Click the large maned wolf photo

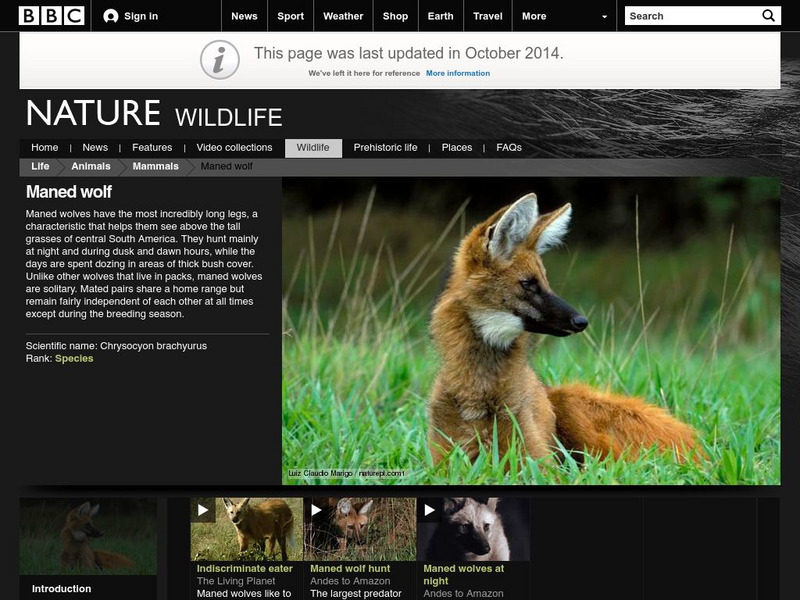531,331
